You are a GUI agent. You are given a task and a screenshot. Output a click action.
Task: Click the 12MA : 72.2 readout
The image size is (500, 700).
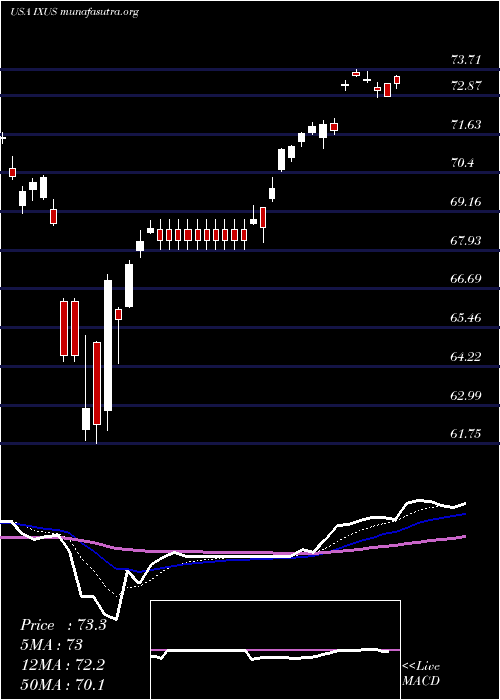62,665
